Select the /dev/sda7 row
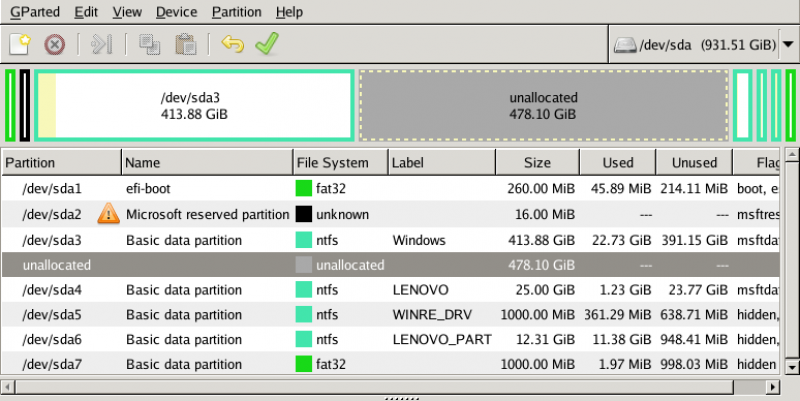 click(390, 364)
